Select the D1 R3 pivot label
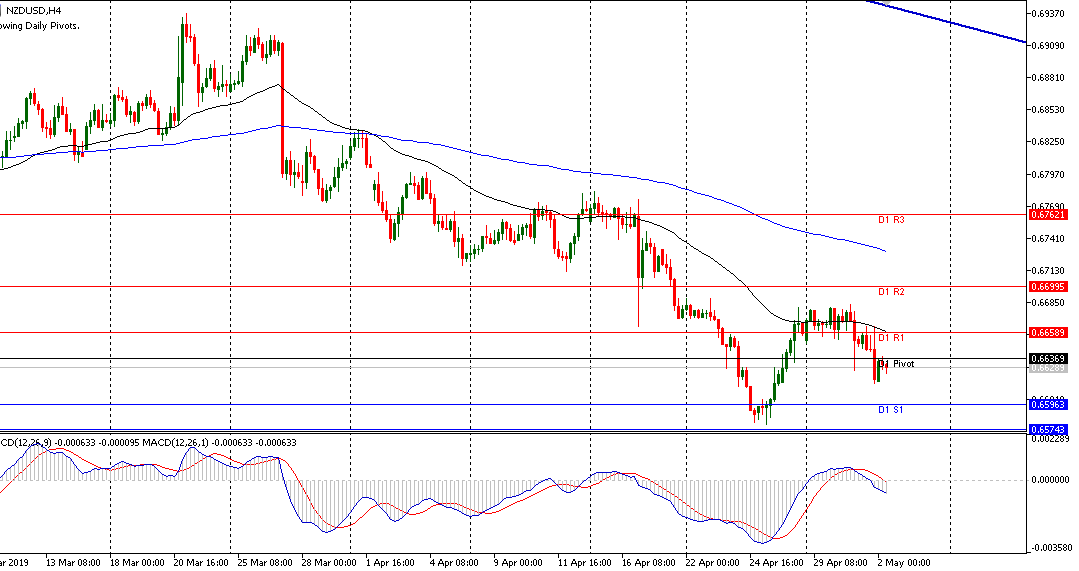Viewport: 1079px width, 571px height. coord(891,219)
